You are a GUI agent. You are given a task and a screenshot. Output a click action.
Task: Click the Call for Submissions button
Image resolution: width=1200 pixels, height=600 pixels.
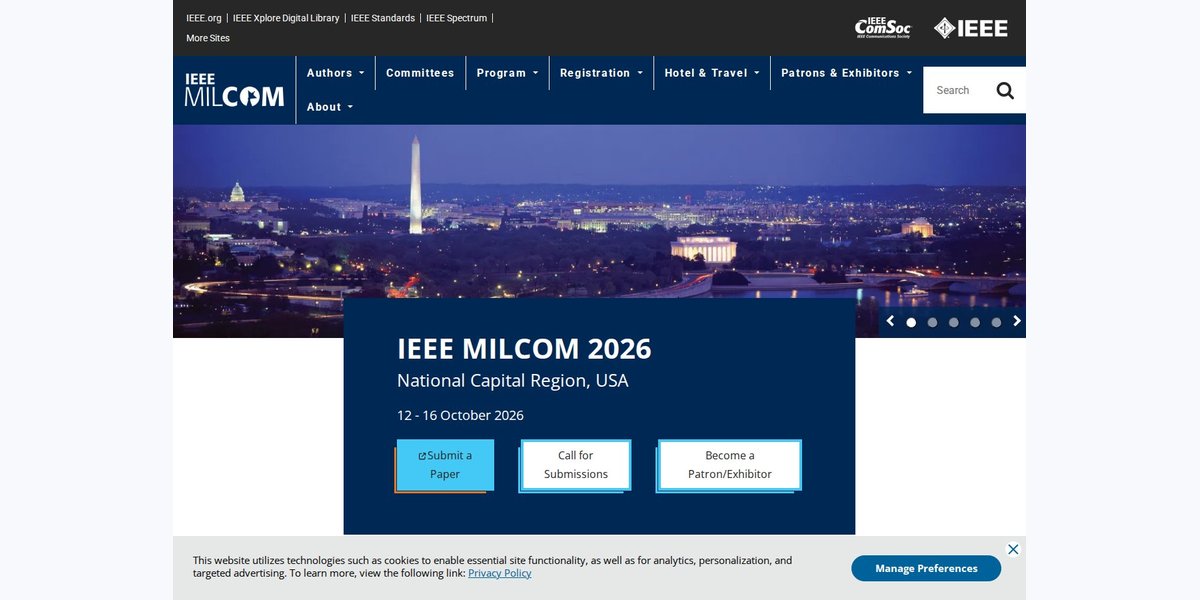tap(575, 465)
